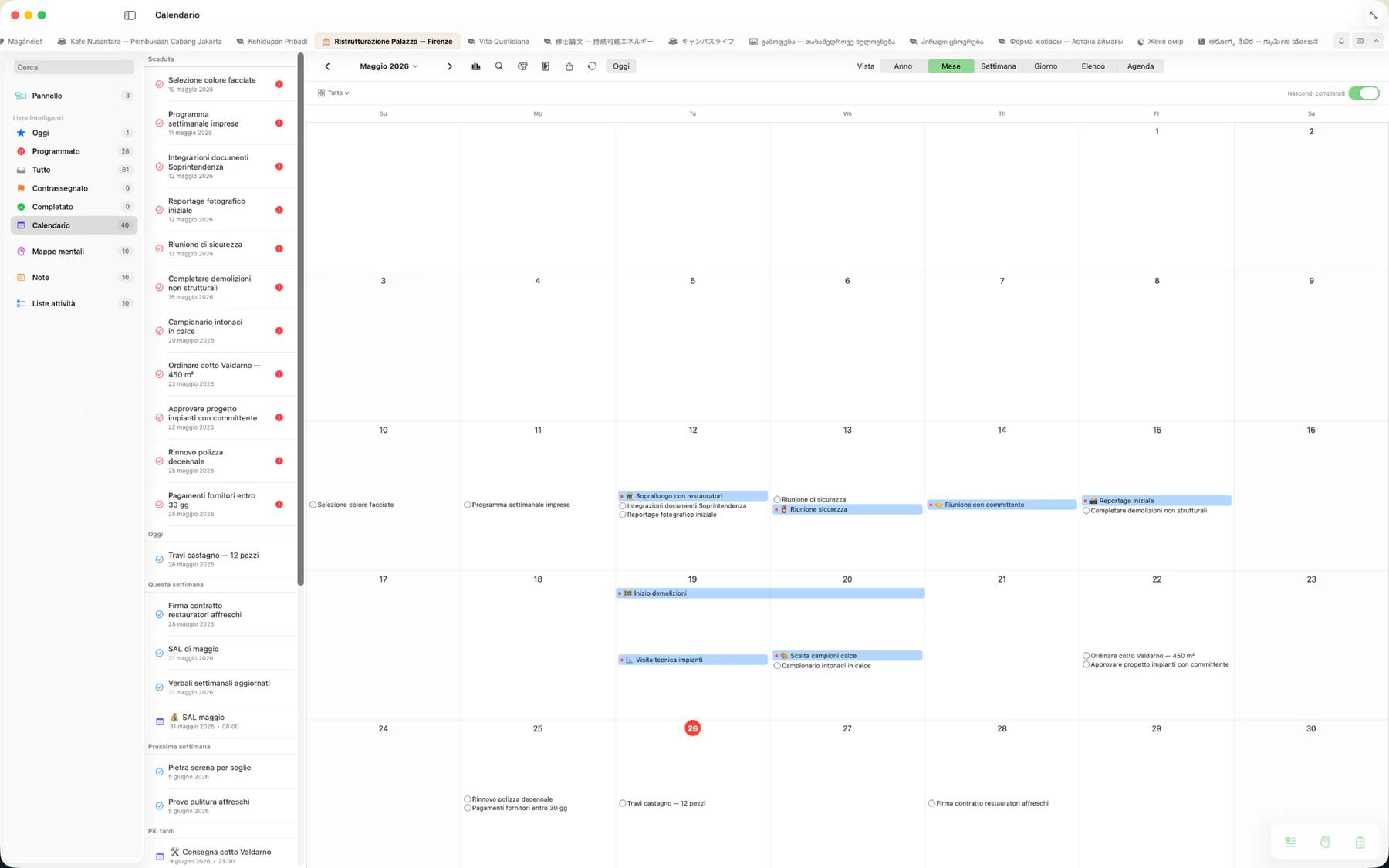Open the Tutto inbox list

pyautogui.click(x=74, y=170)
